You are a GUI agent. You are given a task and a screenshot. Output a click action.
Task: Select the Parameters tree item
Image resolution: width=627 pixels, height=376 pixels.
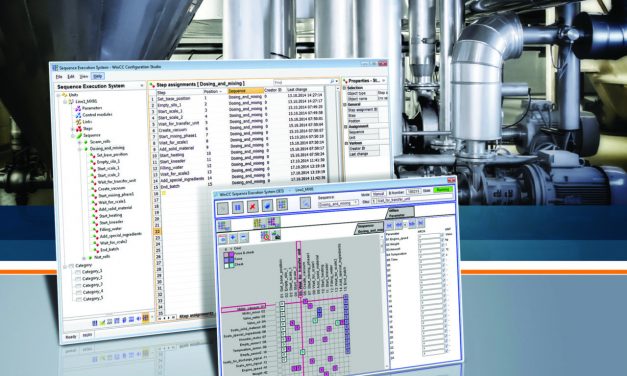tap(92, 108)
